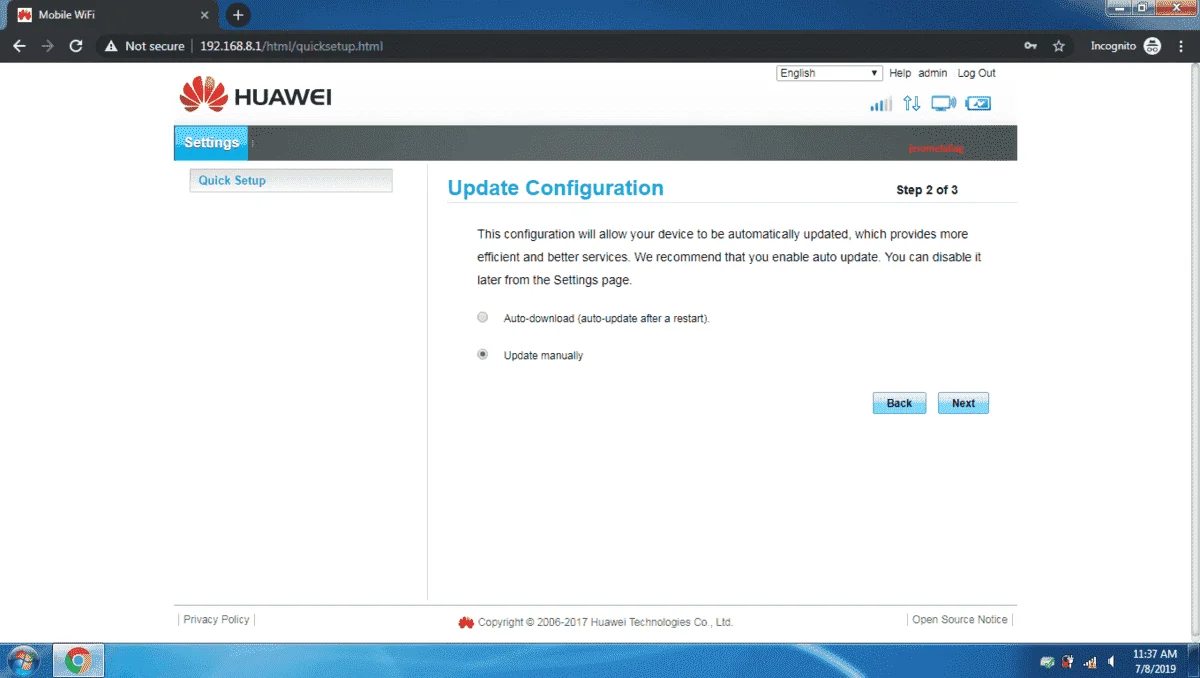Viewport: 1200px width, 678px height.
Task: Click the Copyright Huawei Technologies footer text
Action: click(605, 622)
